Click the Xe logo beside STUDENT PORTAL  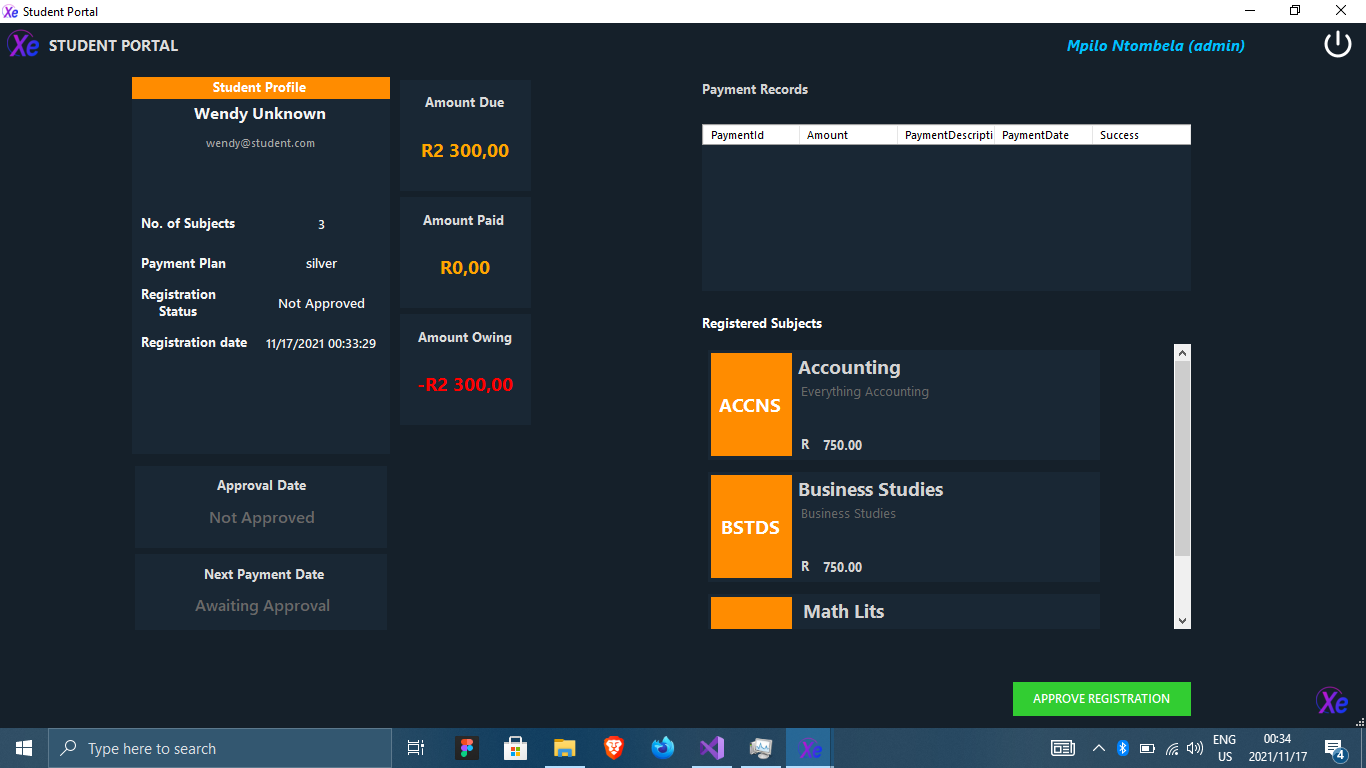click(24, 45)
